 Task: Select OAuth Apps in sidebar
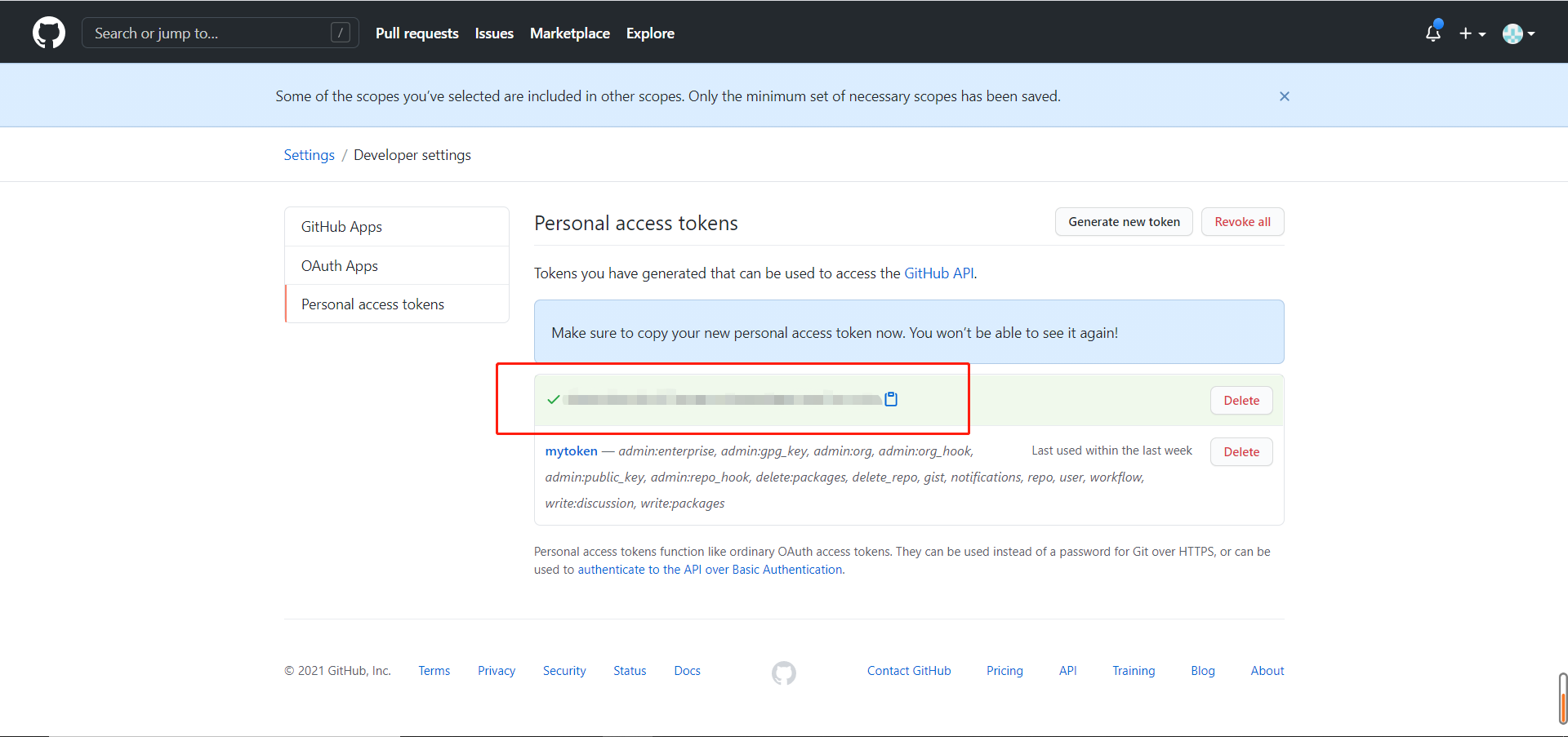click(397, 265)
